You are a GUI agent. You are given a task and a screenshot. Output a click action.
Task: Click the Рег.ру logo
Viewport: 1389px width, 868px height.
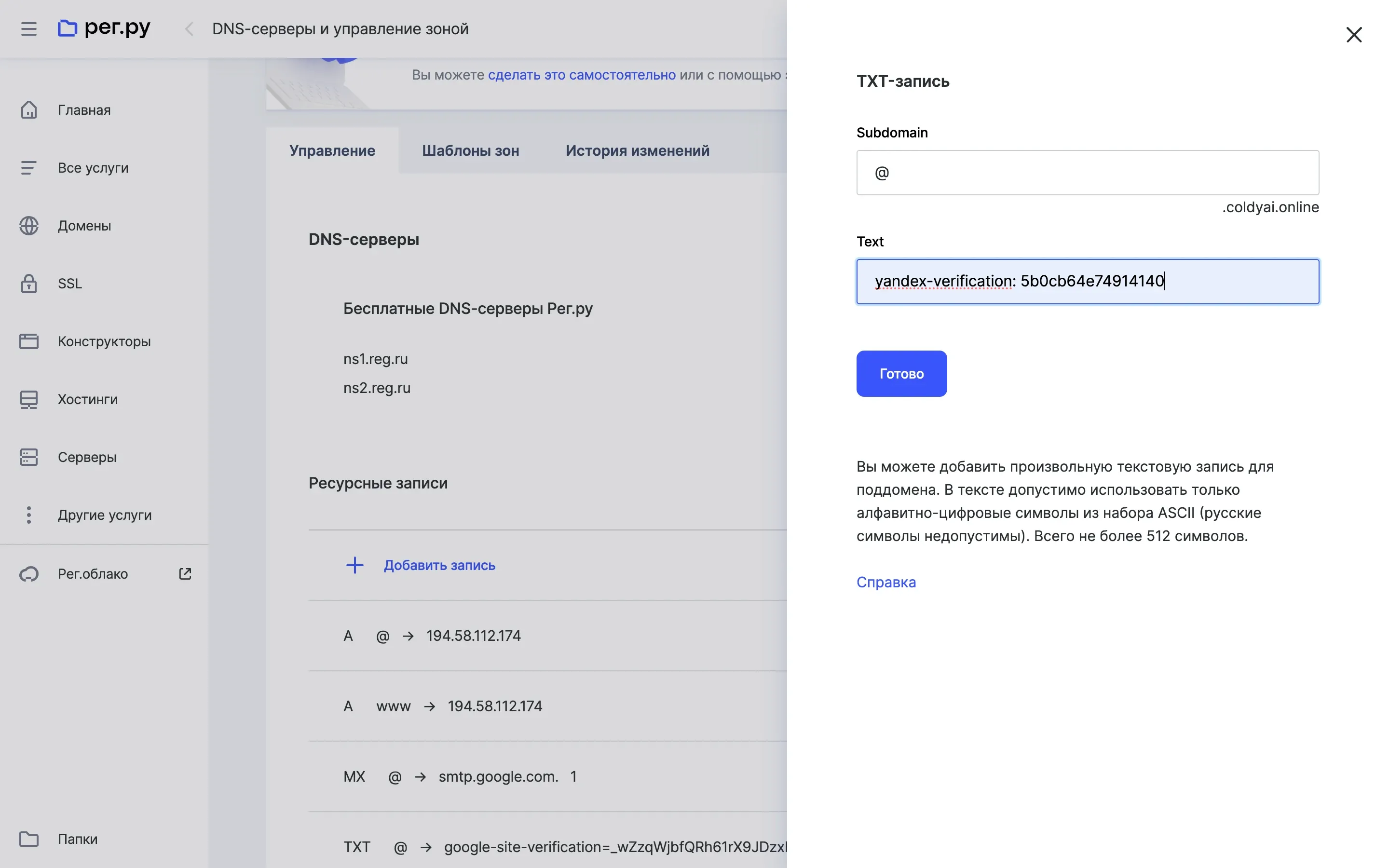[104, 27]
